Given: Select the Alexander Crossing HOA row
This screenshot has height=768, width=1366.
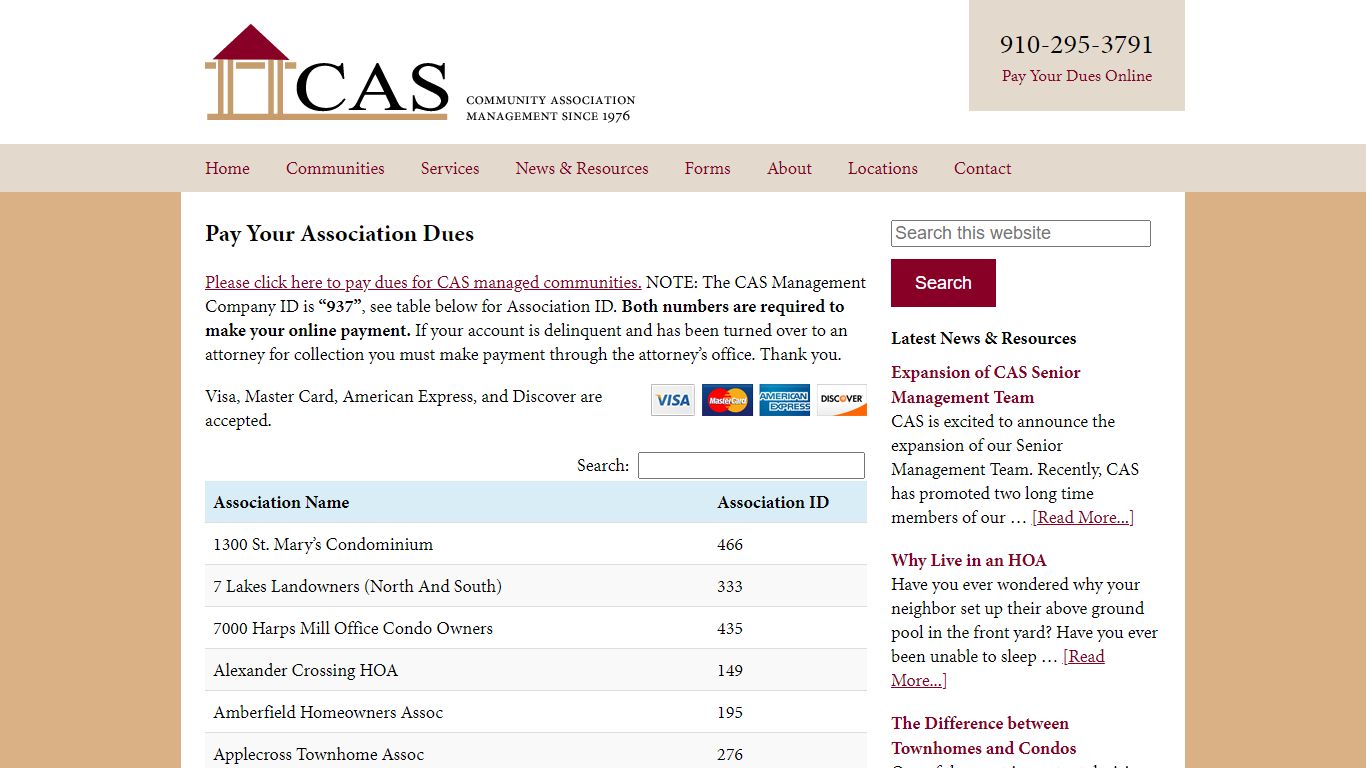Looking at the screenshot, I should pyautogui.click(x=536, y=670).
